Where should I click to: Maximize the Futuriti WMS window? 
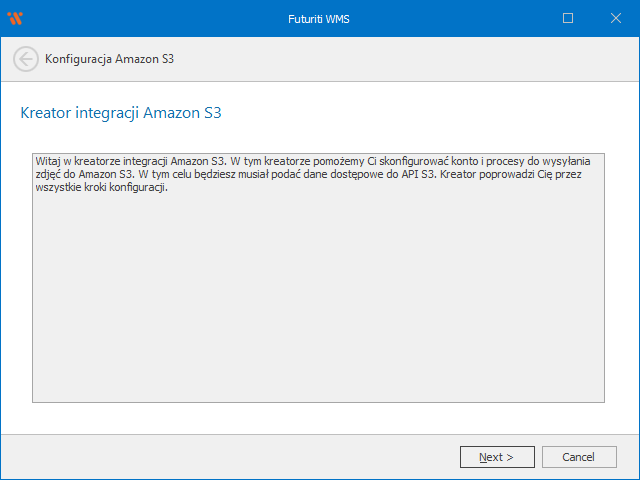pyautogui.click(x=568, y=18)
